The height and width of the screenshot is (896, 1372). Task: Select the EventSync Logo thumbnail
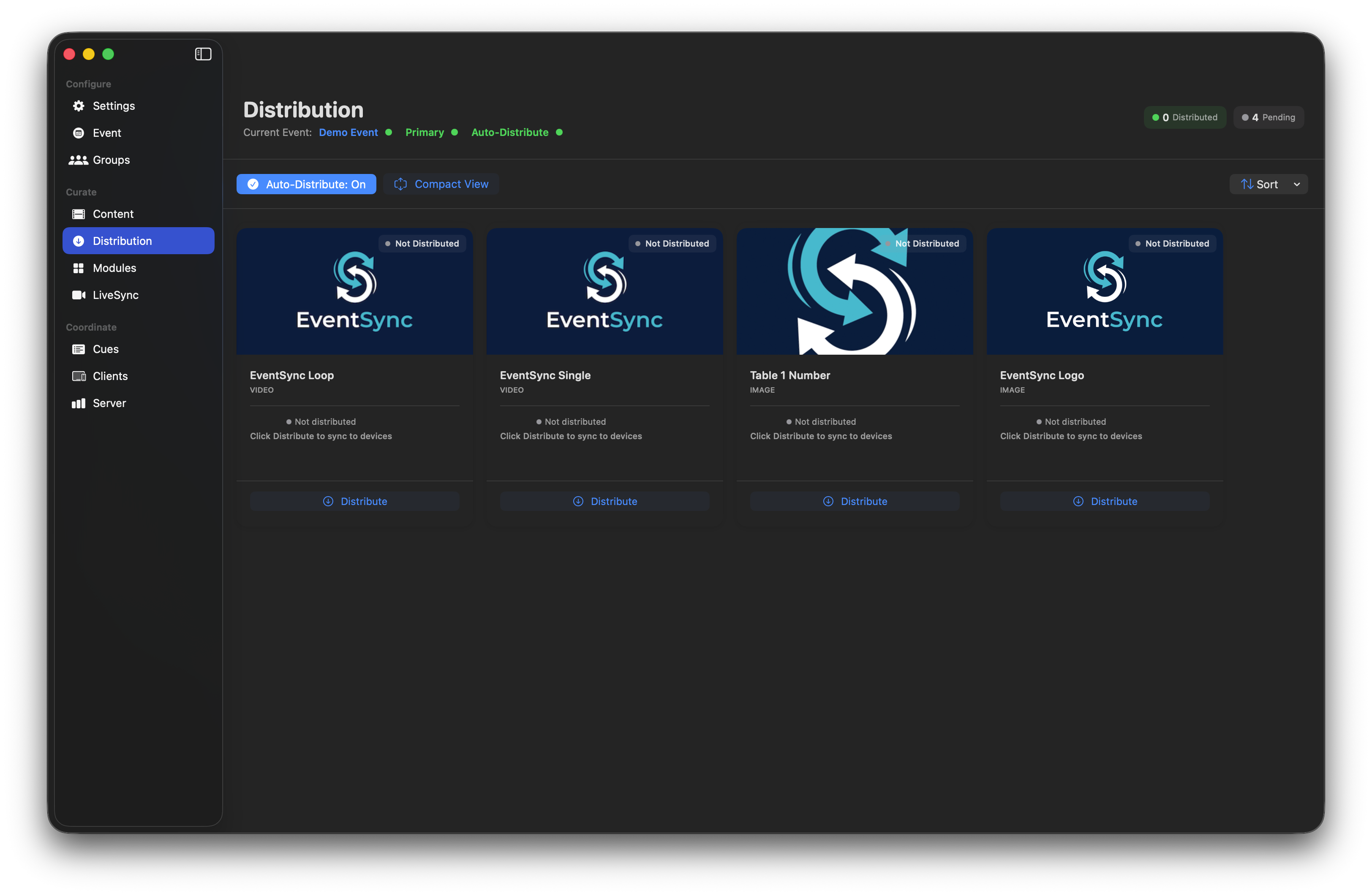tap(1105, 292)
